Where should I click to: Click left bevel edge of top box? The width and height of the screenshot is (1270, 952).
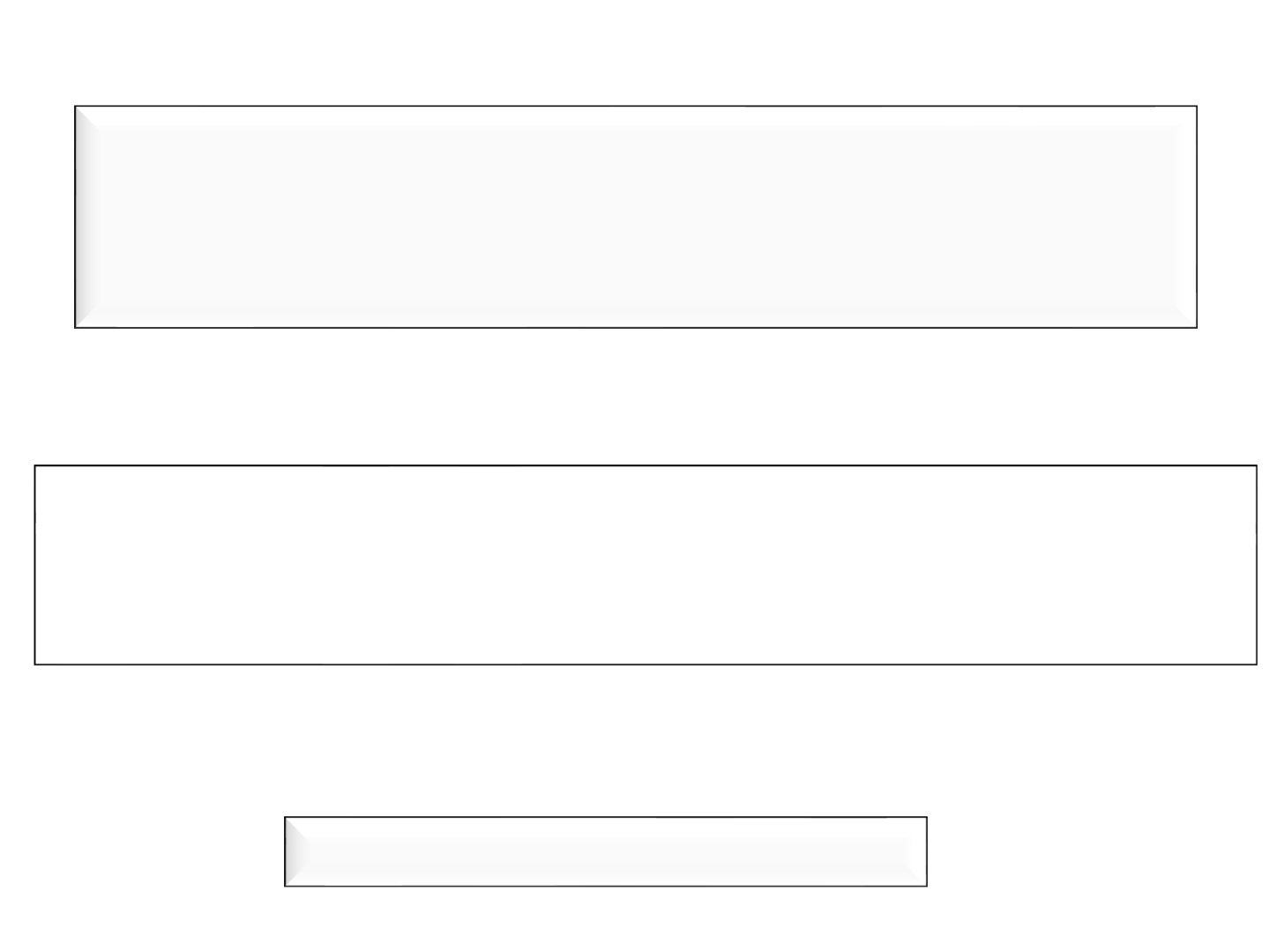click(83, 217)
